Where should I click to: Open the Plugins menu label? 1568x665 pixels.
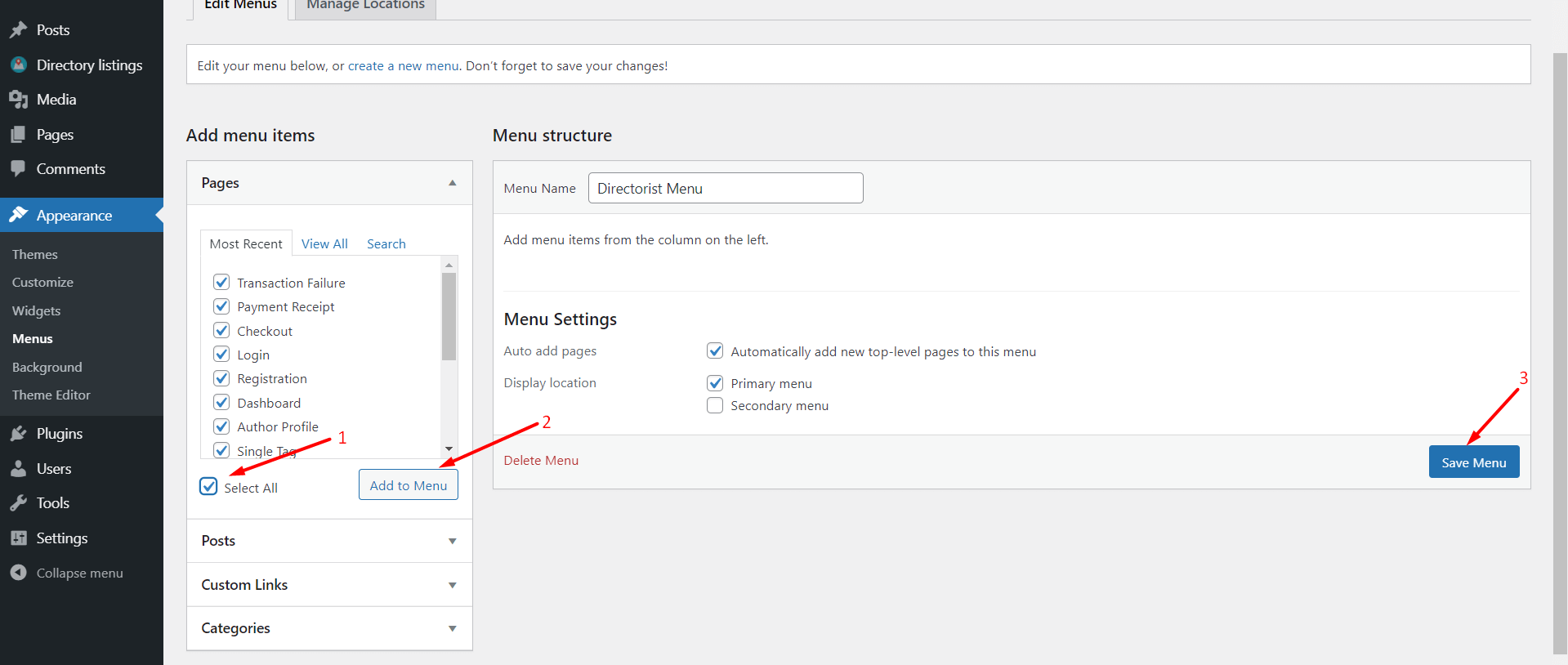[60, 434]
